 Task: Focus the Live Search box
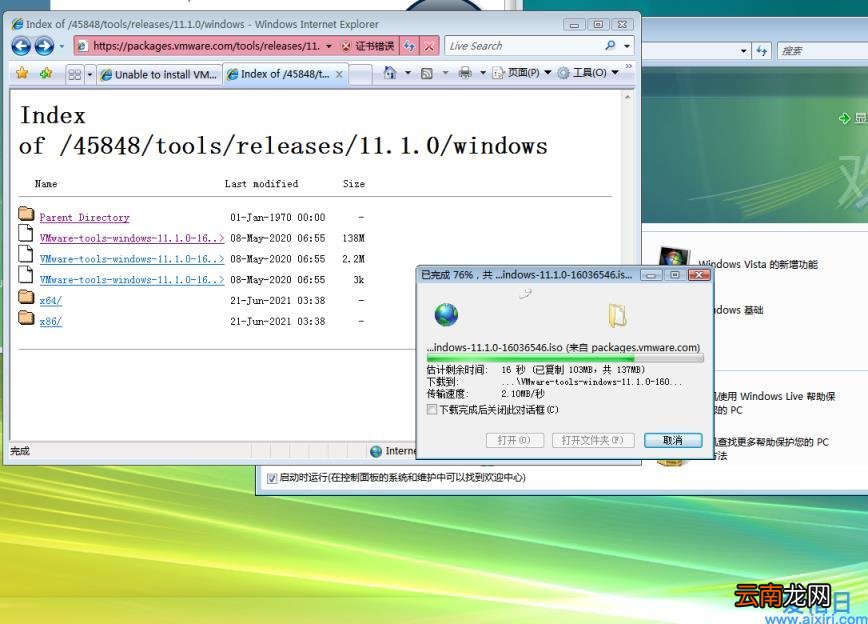coord(523,46)
